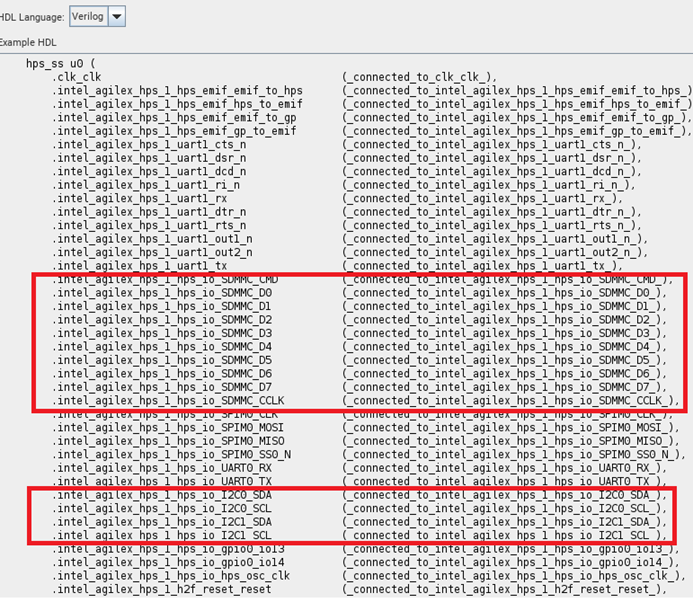
Task: Click the hps_io_UART0_RX port name
Action: 162,467
